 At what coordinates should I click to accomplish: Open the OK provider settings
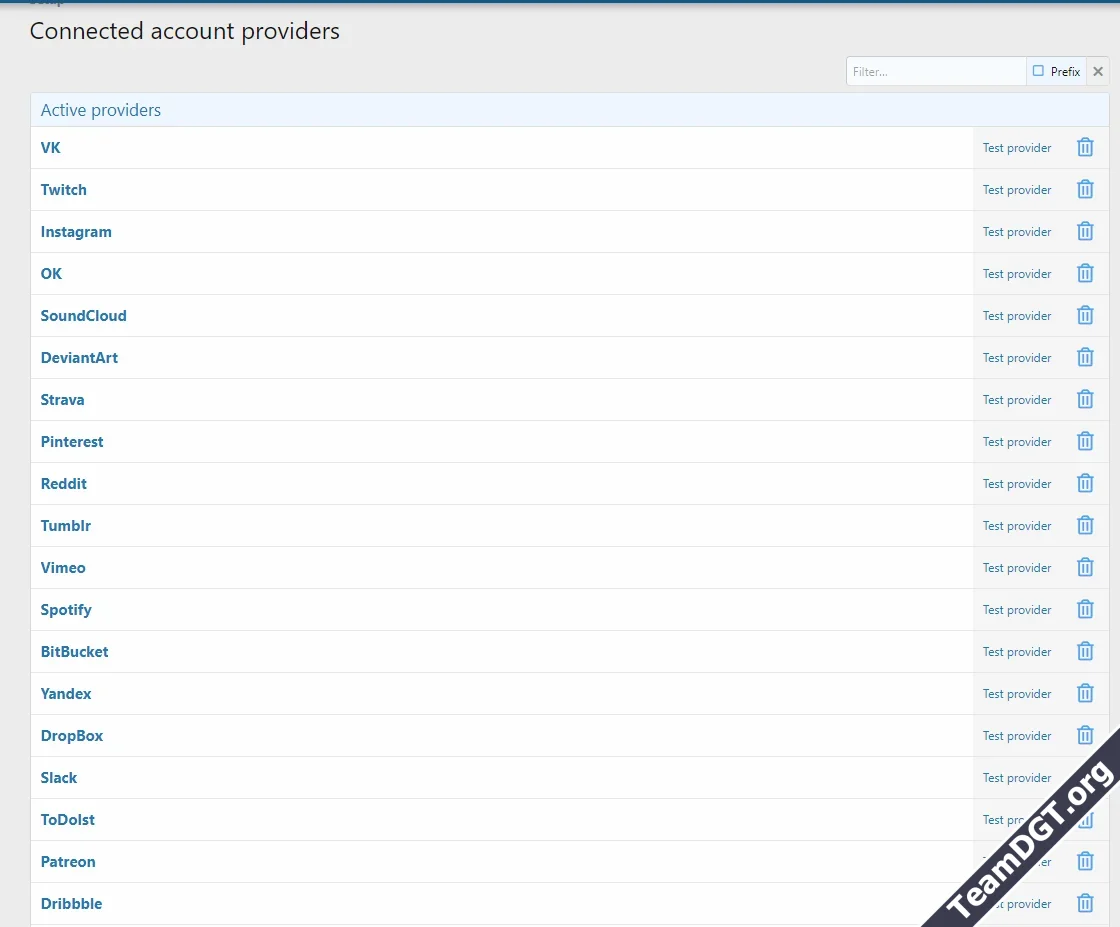[51, 273]
